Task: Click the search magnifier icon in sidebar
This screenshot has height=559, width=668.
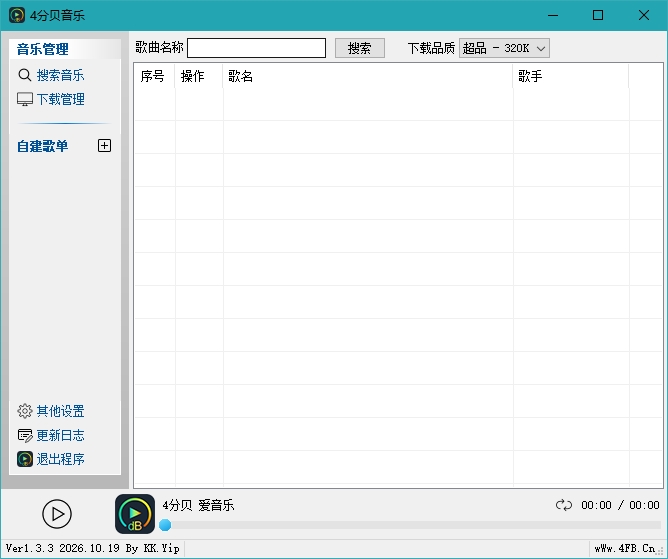Action: tap(25, 75)
